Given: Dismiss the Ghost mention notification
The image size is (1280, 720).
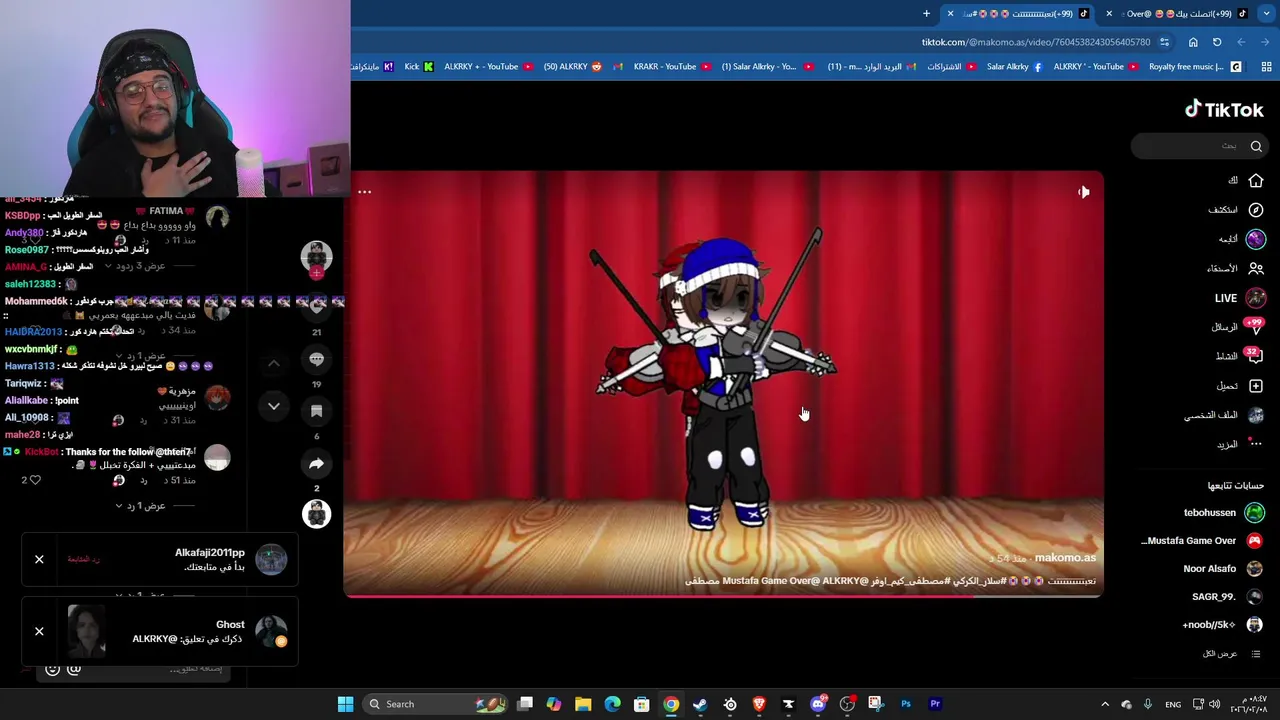Looking at the screenshot, I should point(39,632).
